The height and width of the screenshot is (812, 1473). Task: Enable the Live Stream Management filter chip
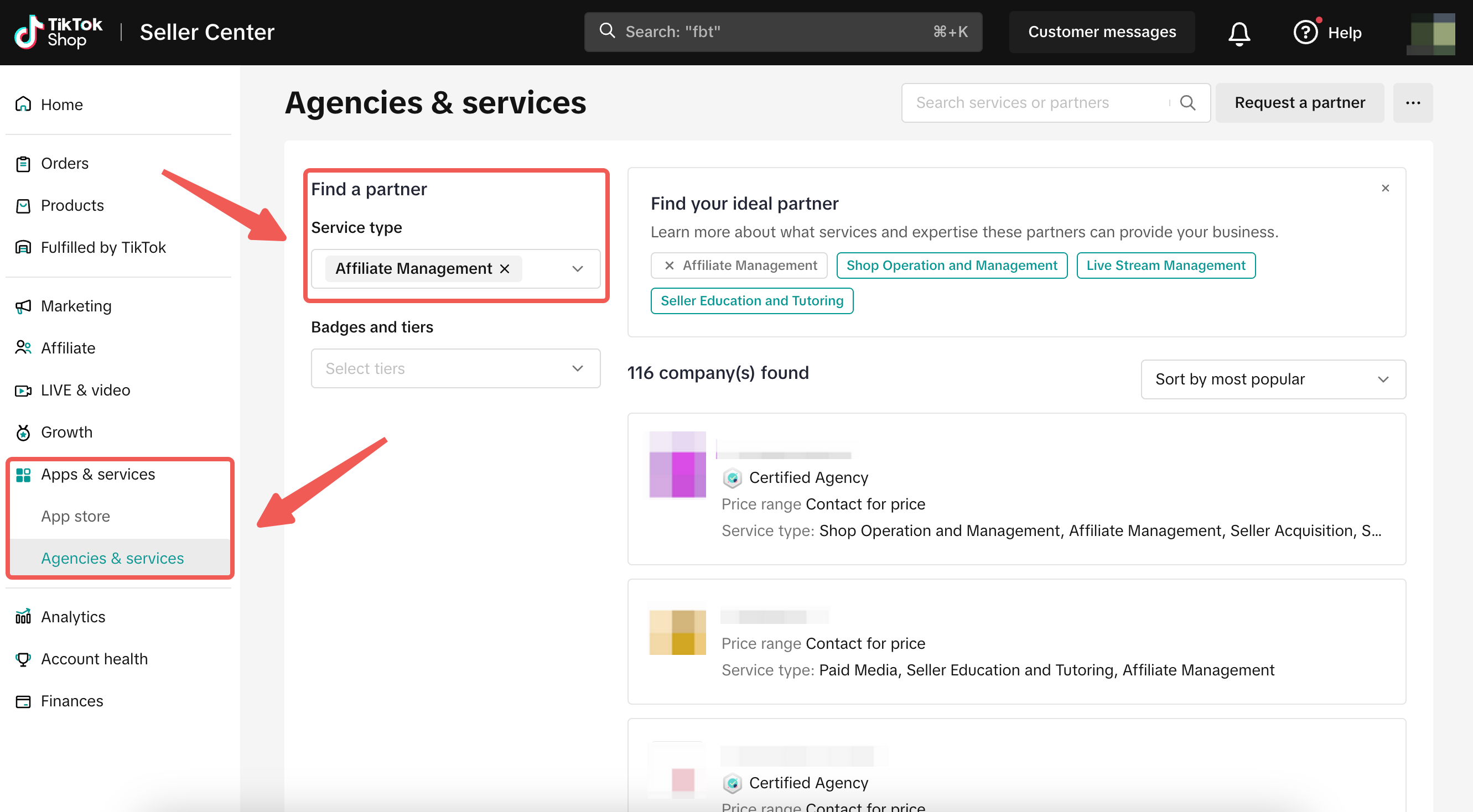(x=1165, y=266)
